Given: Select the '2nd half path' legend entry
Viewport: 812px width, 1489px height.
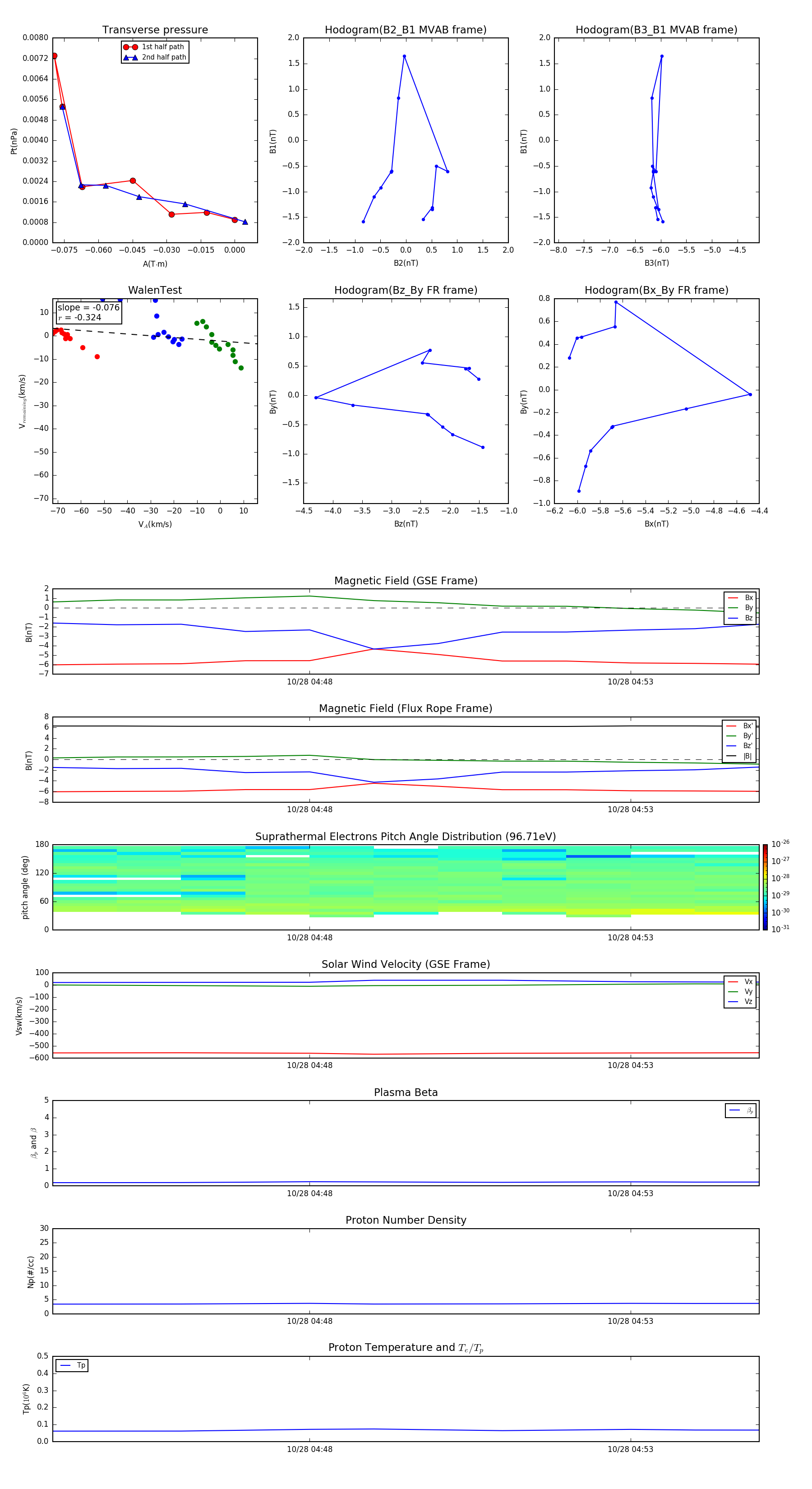Looking at the screenshot, I should [155, 57].
